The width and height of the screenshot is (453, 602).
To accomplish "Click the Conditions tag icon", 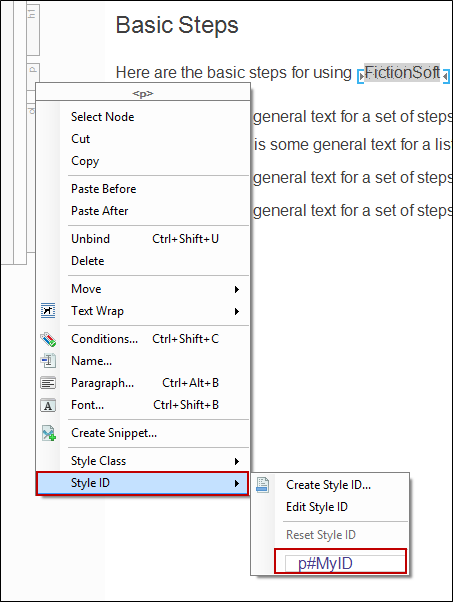I will coord(48,339).
